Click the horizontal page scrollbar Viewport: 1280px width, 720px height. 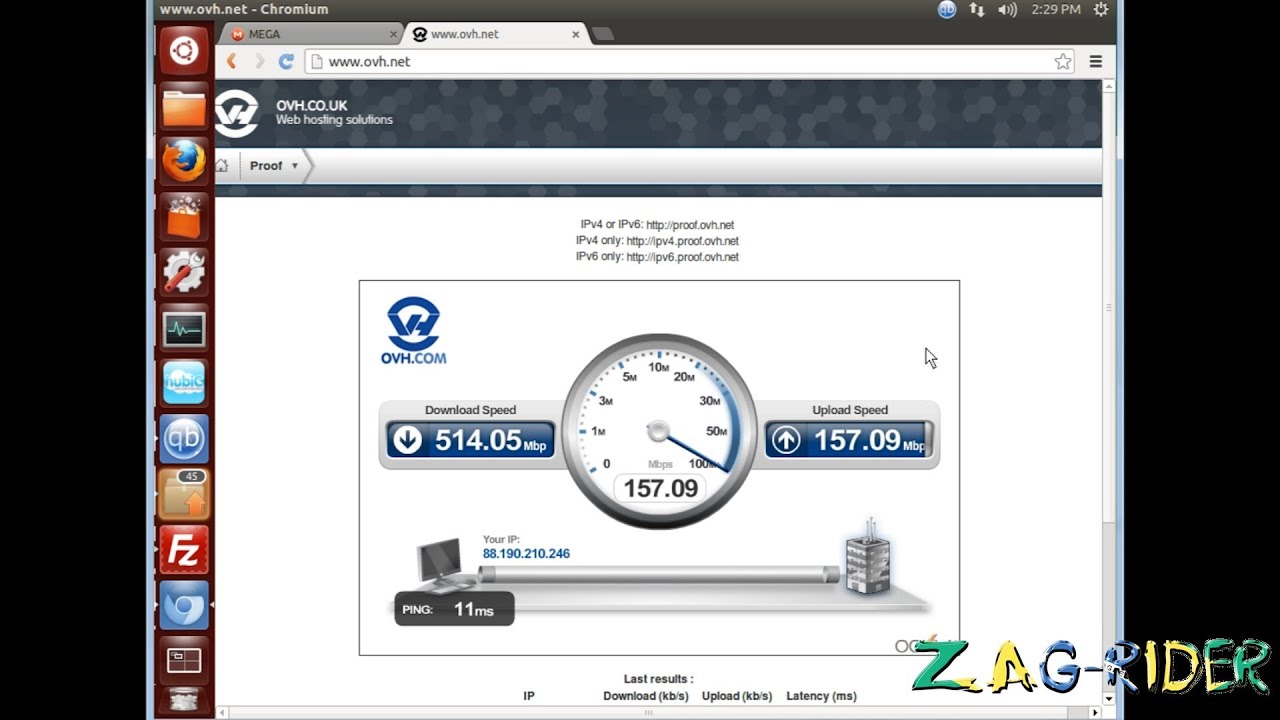(x=648, y=712)
